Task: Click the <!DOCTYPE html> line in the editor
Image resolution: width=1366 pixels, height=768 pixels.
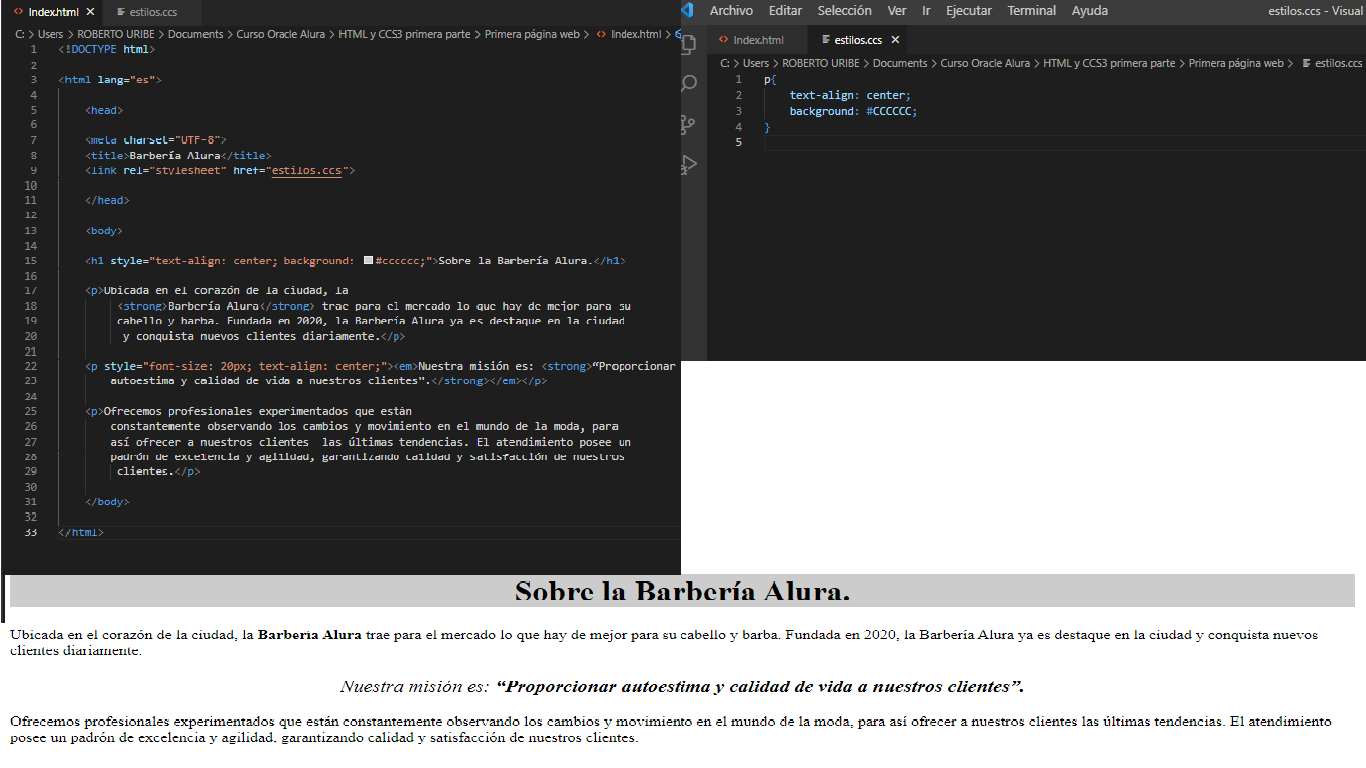Action: (x=107, y=49)
